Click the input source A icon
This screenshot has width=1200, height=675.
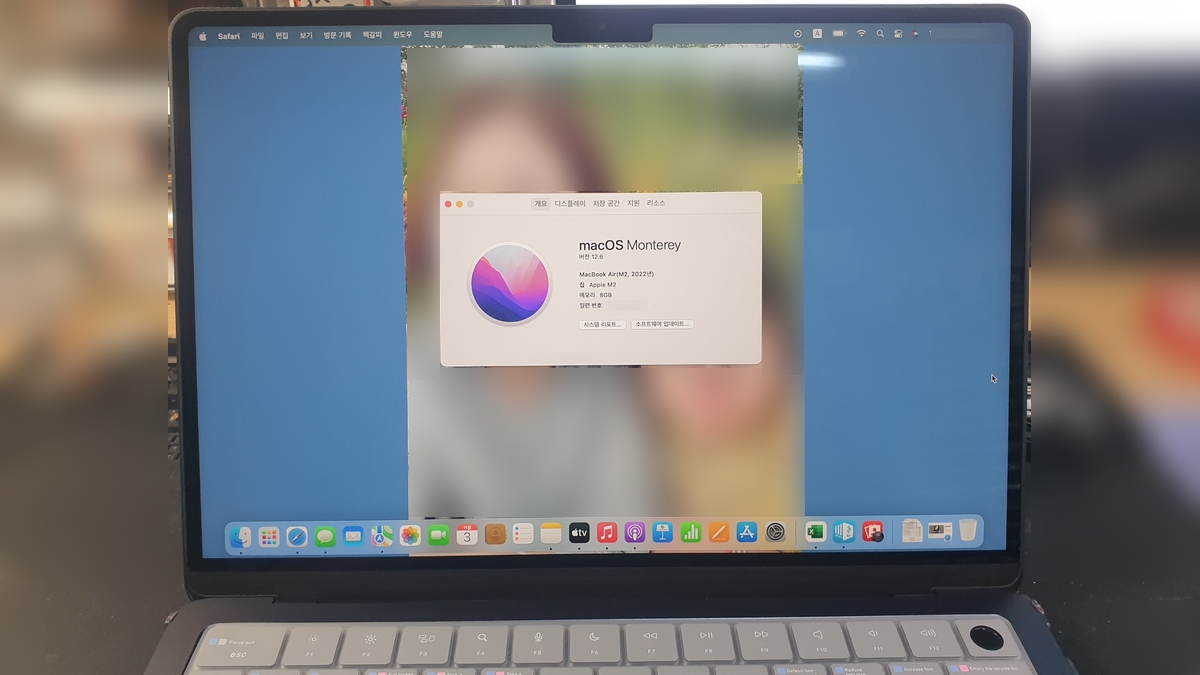pyautogui.click(x=817, y=33)
